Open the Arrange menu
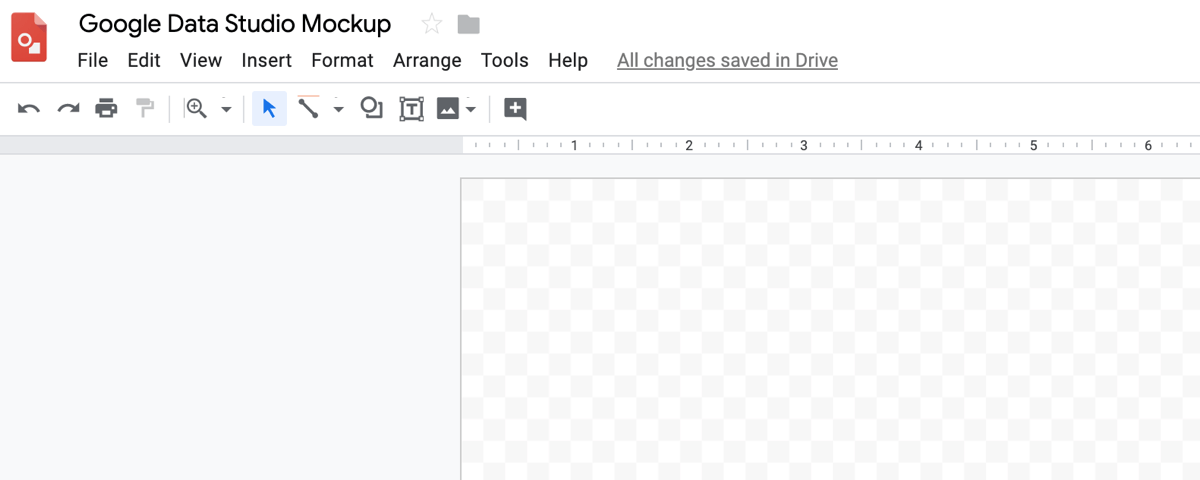The width and height of the screenshot is (1200, 480). pyautogui.click(x=427, y=60)
